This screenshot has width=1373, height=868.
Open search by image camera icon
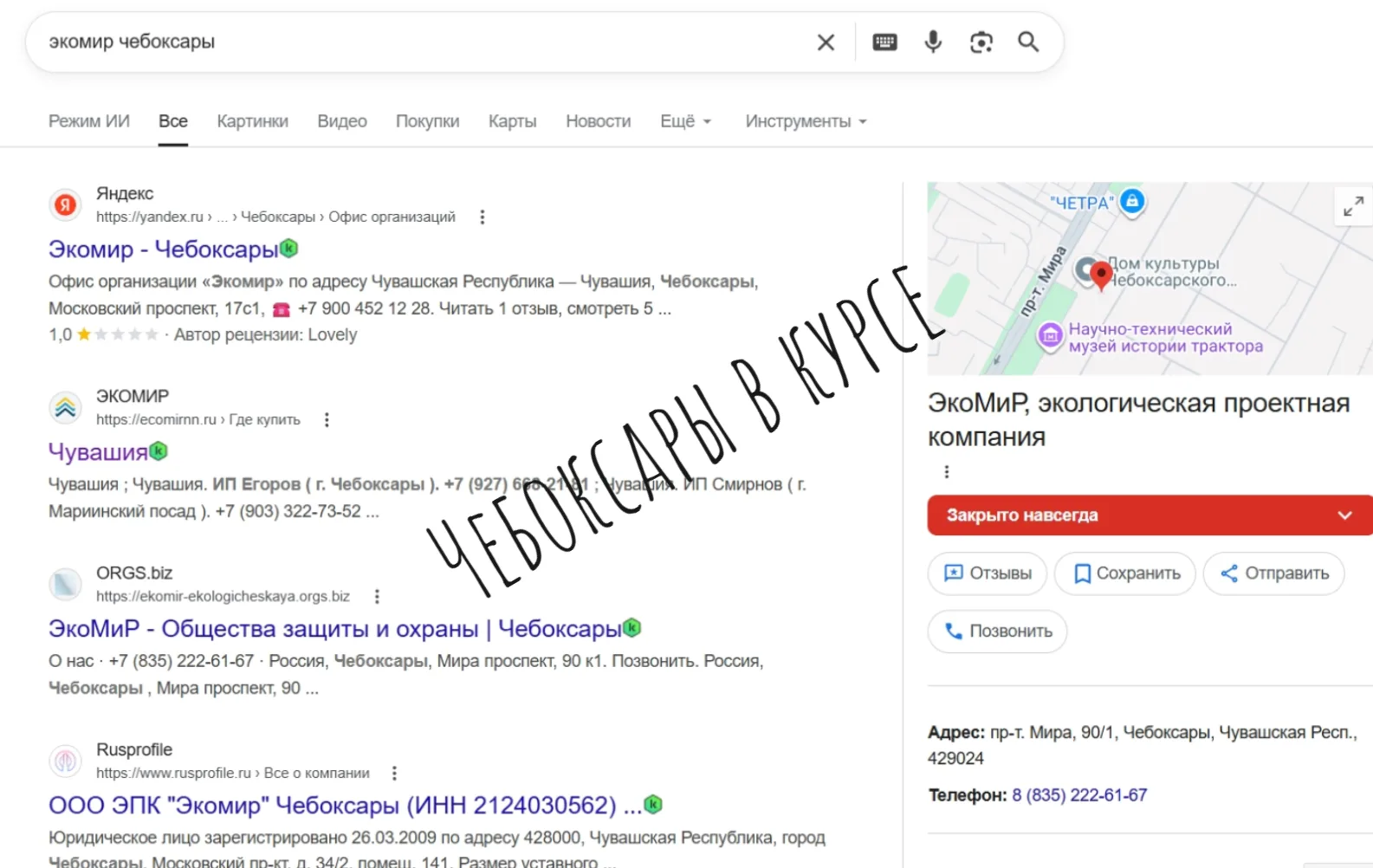click(981, 42)
